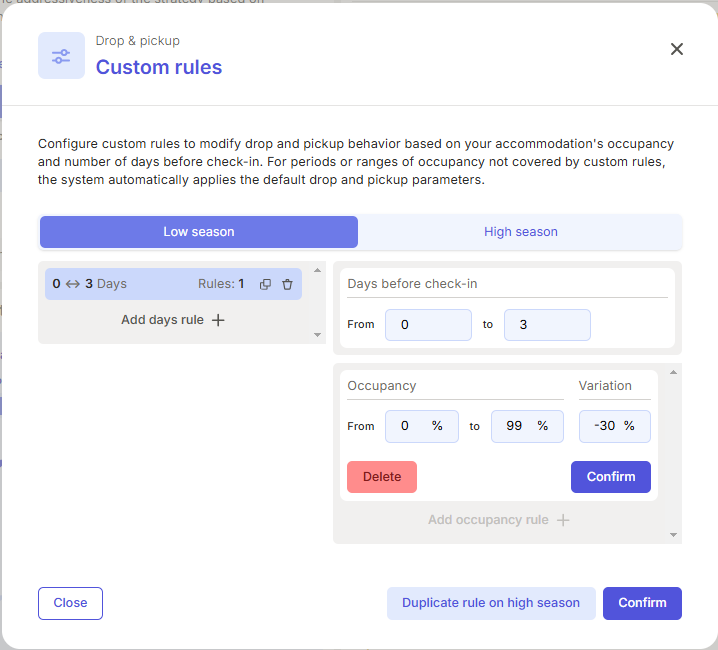718x650 pixels.
Task: Delete the 0–3 Days rule with trash icon
Action: tap(287, 284)
